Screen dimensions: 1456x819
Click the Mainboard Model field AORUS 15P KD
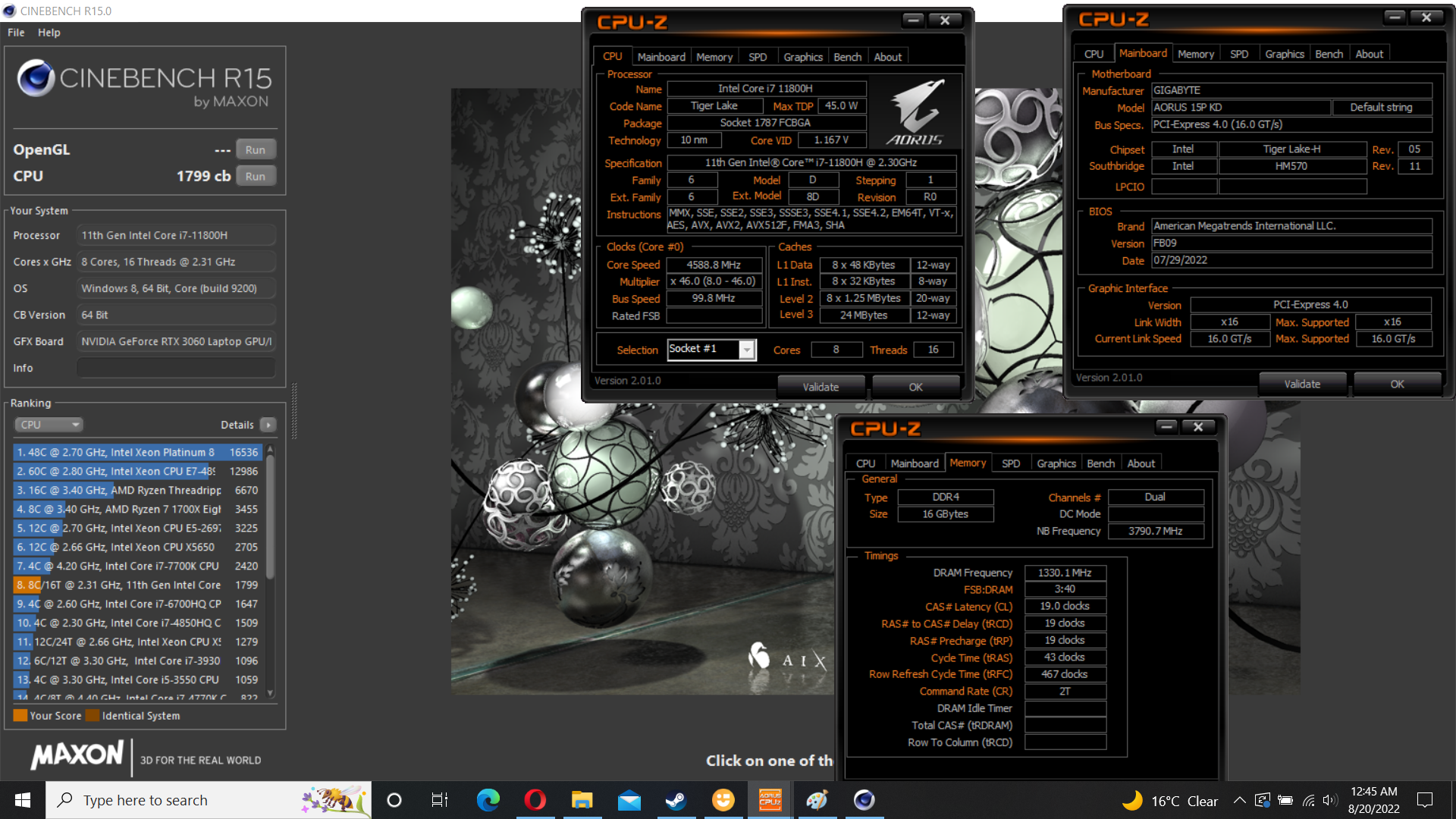click(x=1241, y=108)
